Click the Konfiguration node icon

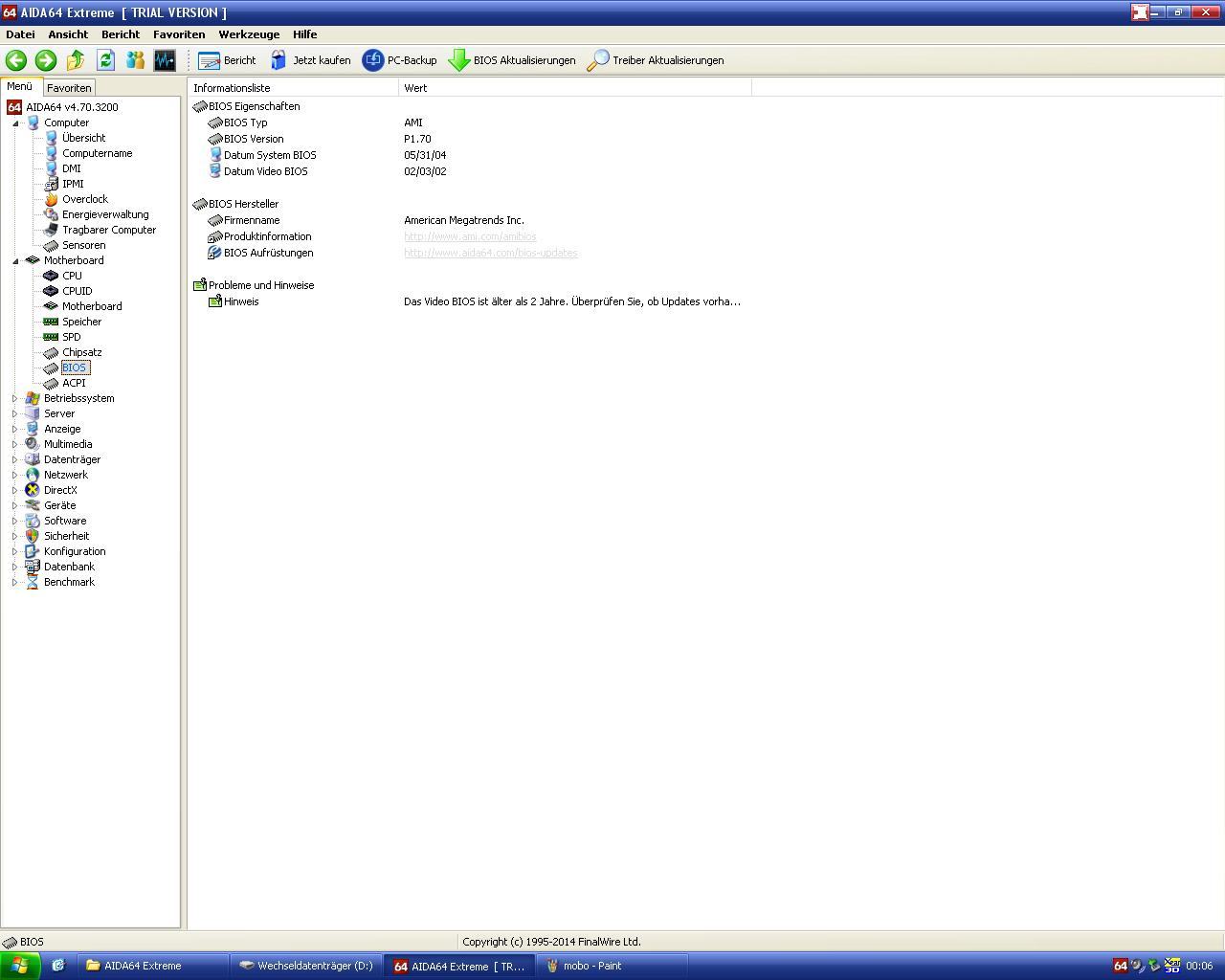coord(33,551)
